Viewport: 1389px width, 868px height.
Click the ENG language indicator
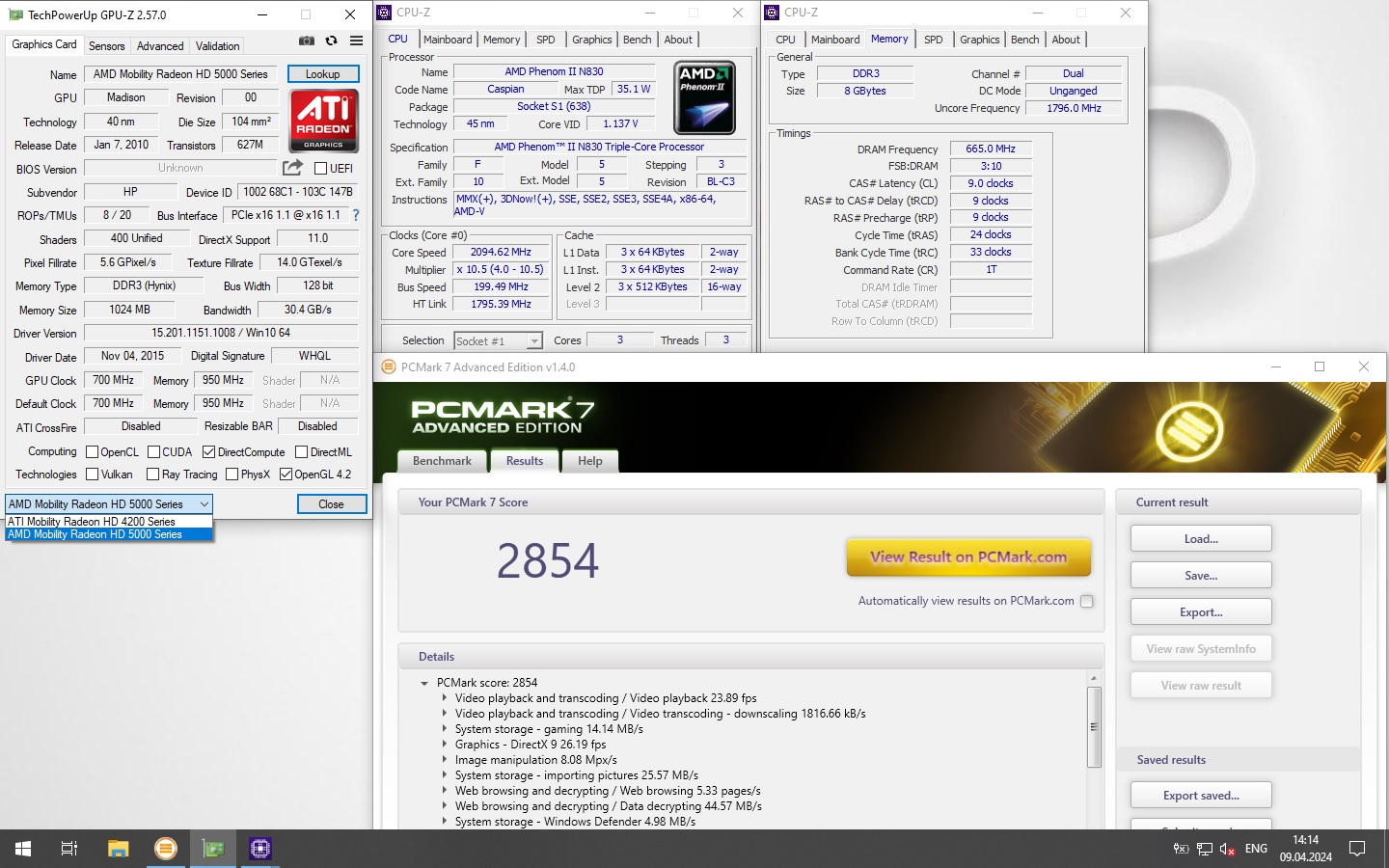[1256, 849]
